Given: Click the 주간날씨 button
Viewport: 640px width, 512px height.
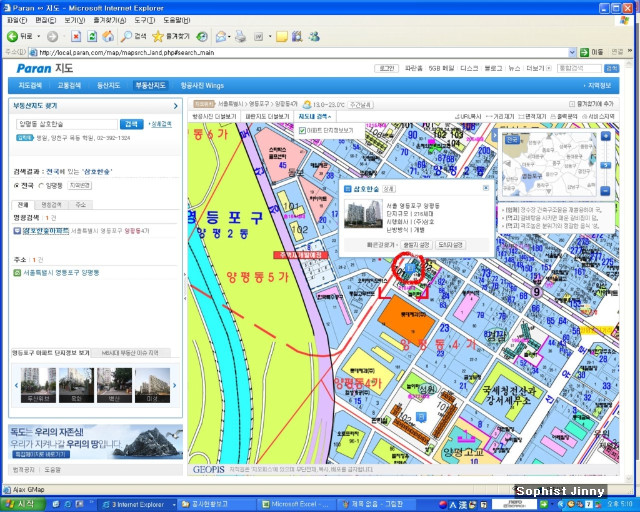Looking at the screenshot, I should click(361, 105).
